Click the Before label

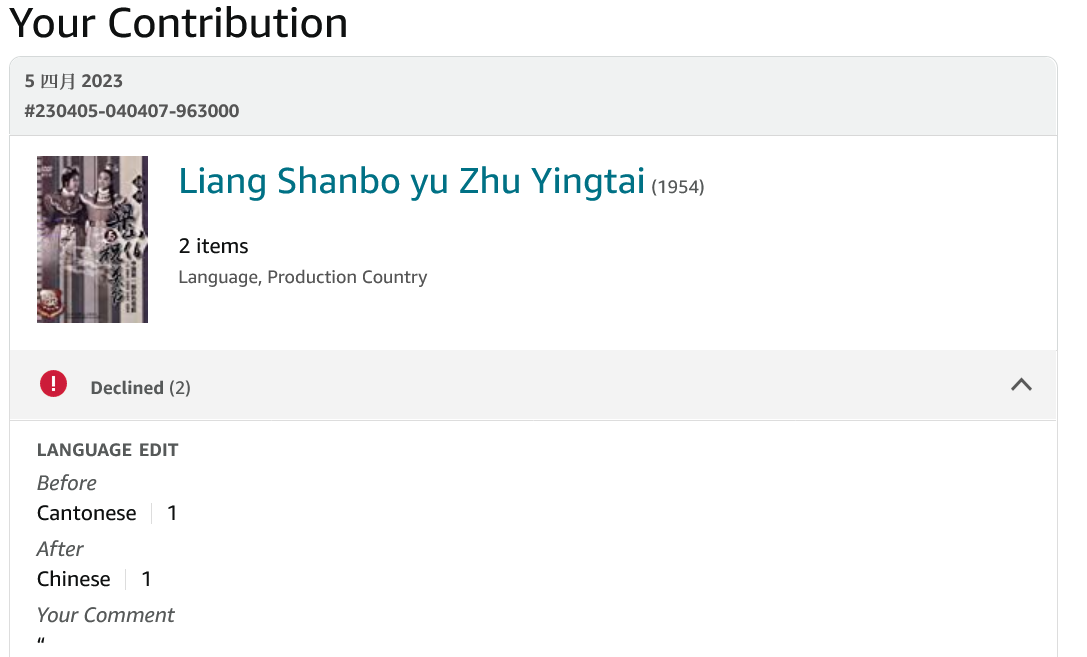tap(66, 483)
